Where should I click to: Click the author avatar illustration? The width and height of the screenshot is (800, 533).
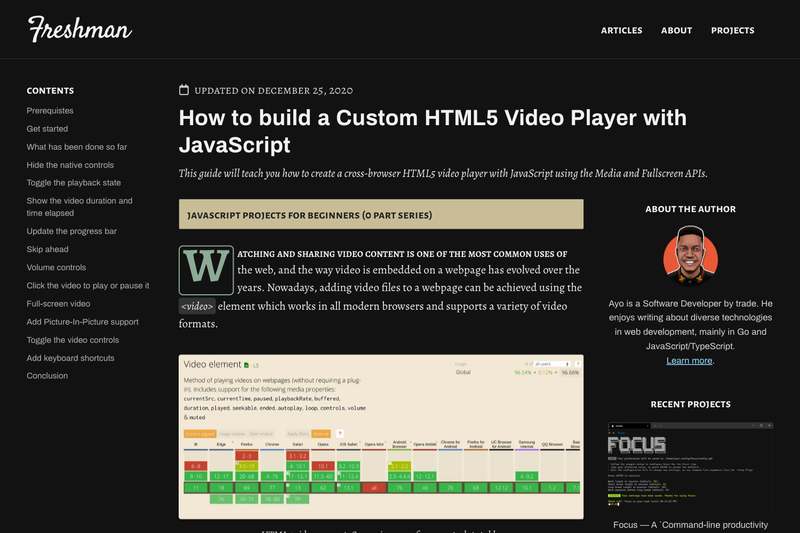(x=690, y=256)
